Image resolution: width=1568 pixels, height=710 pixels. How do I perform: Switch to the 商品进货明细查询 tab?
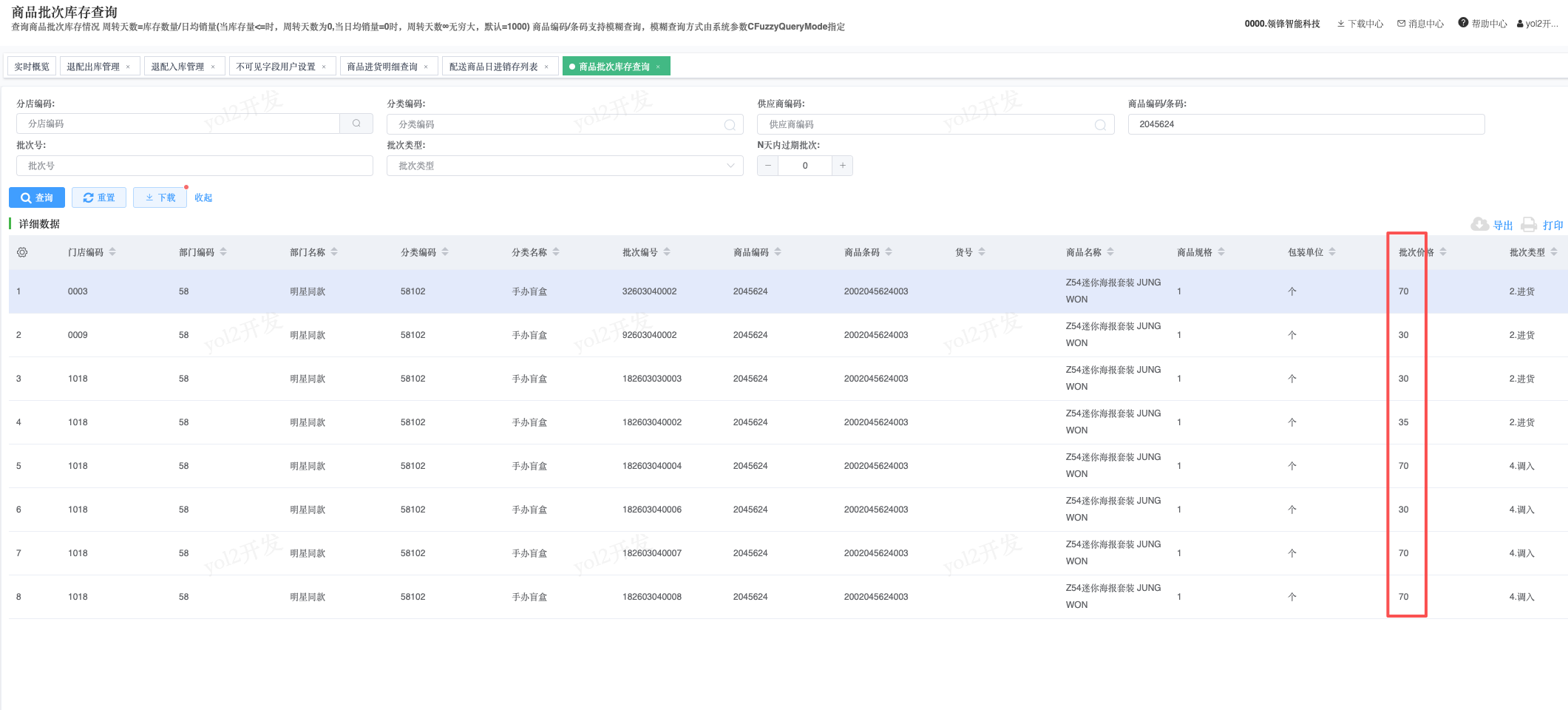point(382,67)
